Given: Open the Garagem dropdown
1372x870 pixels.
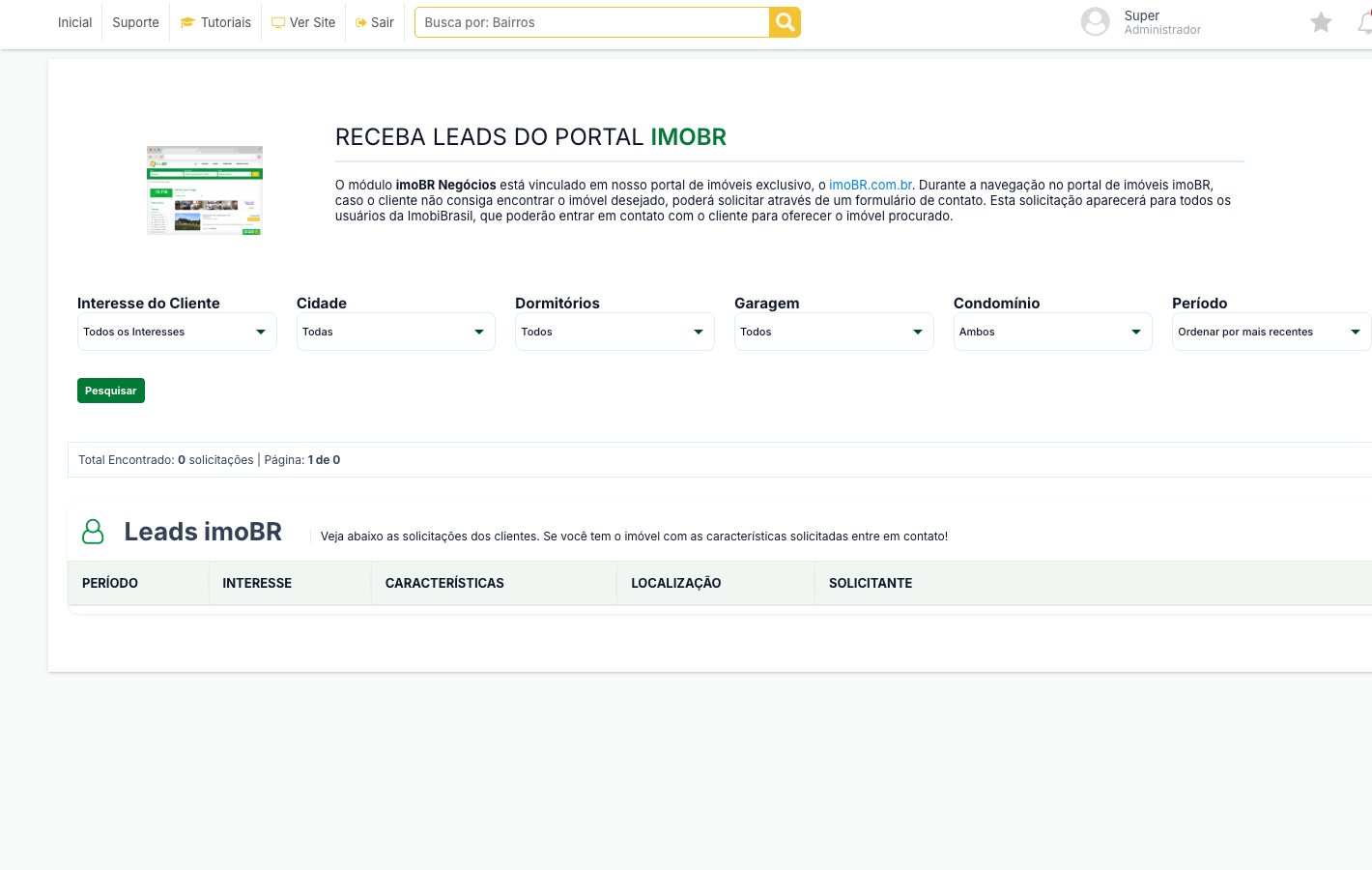Looking at the screenshot, I should pos(834,332).
